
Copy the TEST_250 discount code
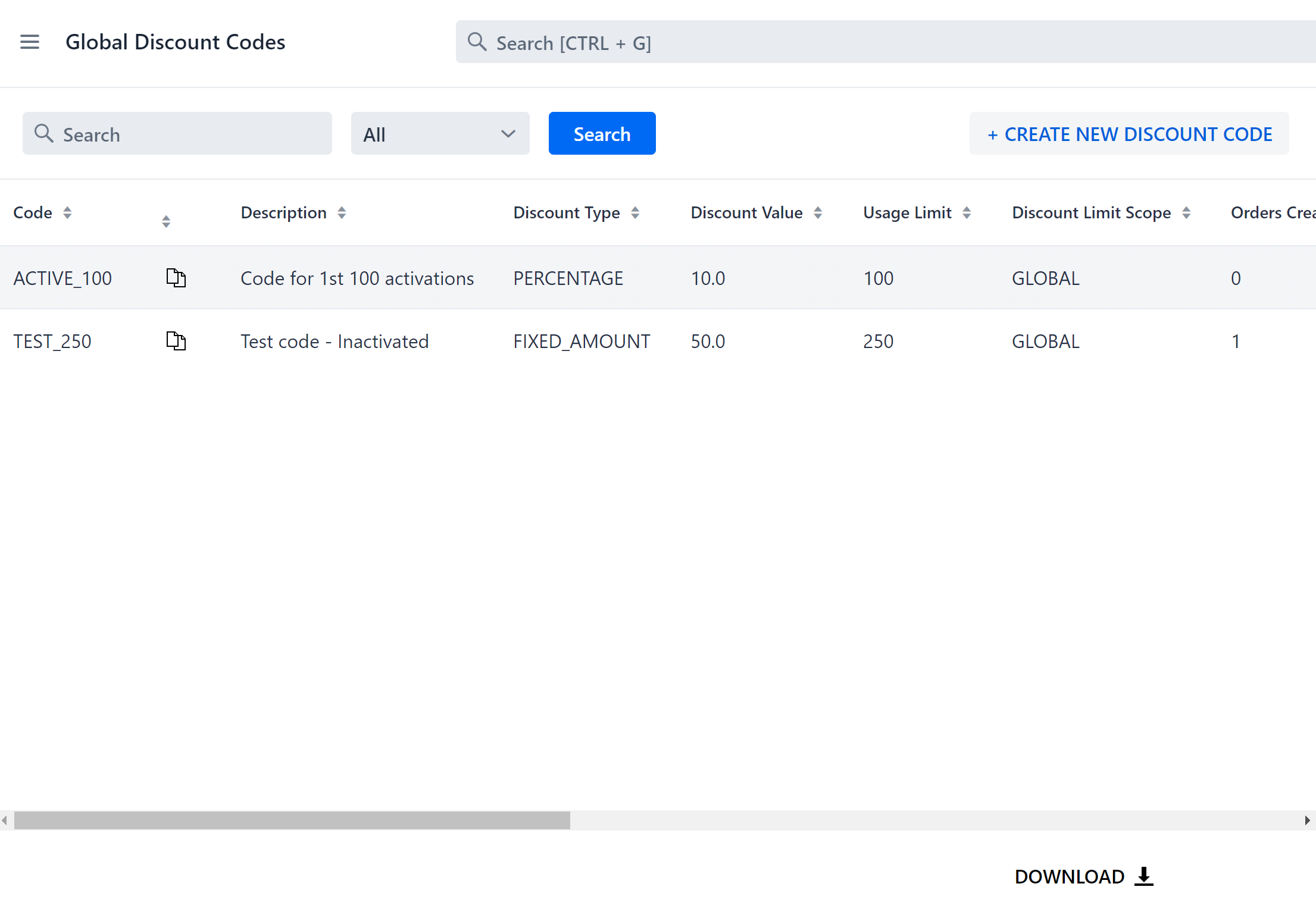(x=176, y=341)
